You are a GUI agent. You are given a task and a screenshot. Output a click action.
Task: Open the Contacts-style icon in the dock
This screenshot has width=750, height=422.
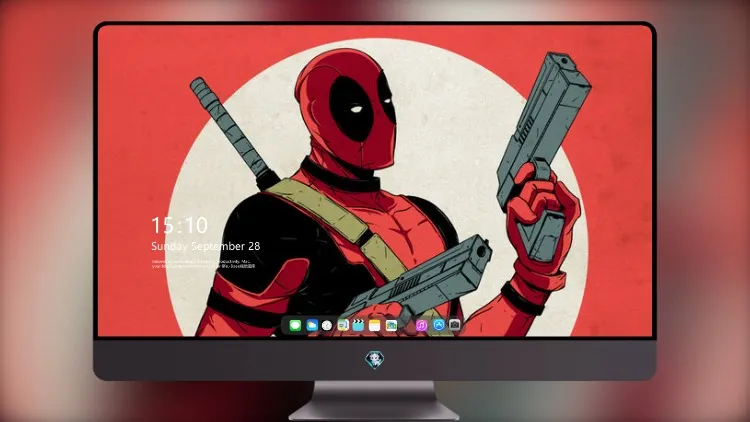343,326
